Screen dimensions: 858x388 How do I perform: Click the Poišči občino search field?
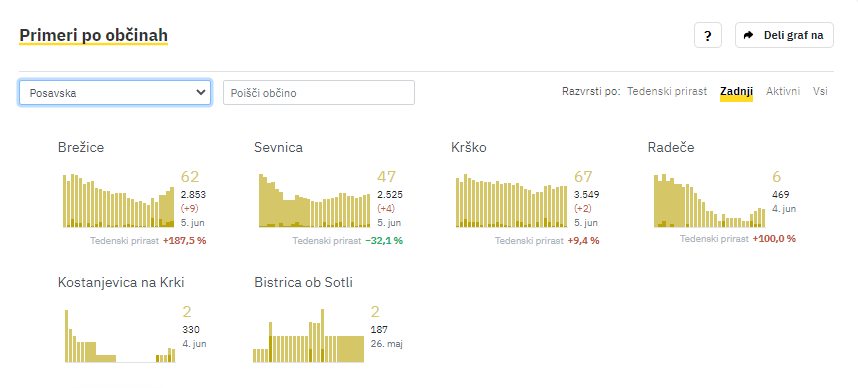(x=318, y=92)
